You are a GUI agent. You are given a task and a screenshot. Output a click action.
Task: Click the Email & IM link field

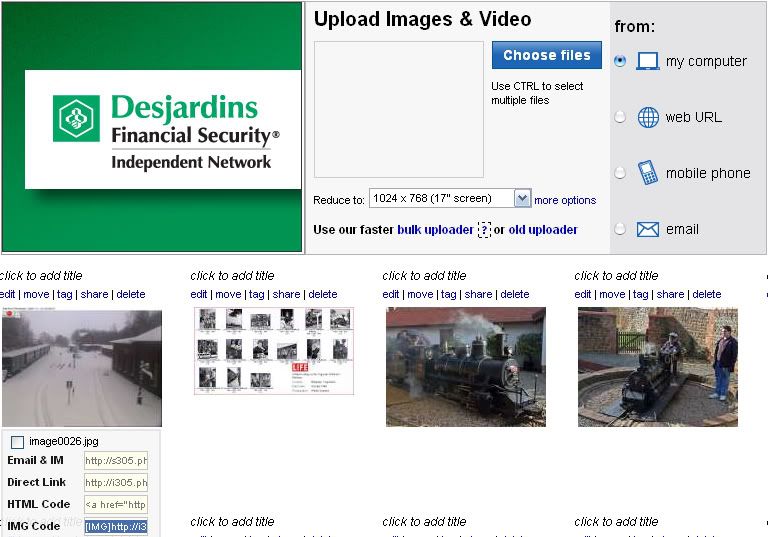116,461
